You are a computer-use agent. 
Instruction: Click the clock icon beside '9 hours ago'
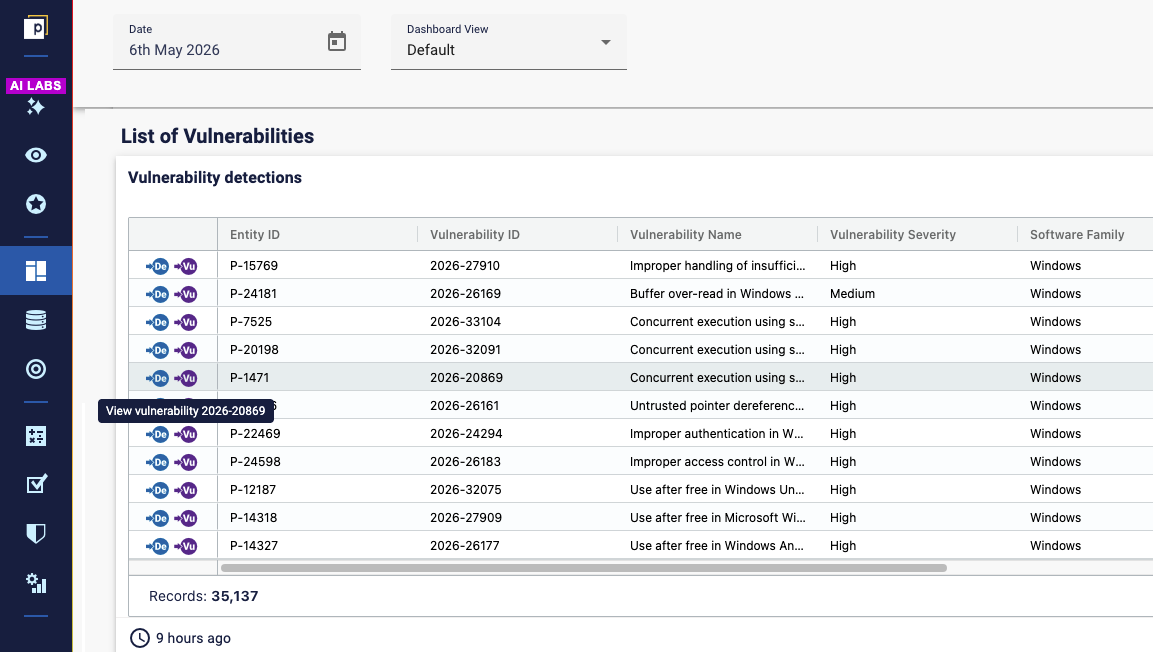[140, 638]
